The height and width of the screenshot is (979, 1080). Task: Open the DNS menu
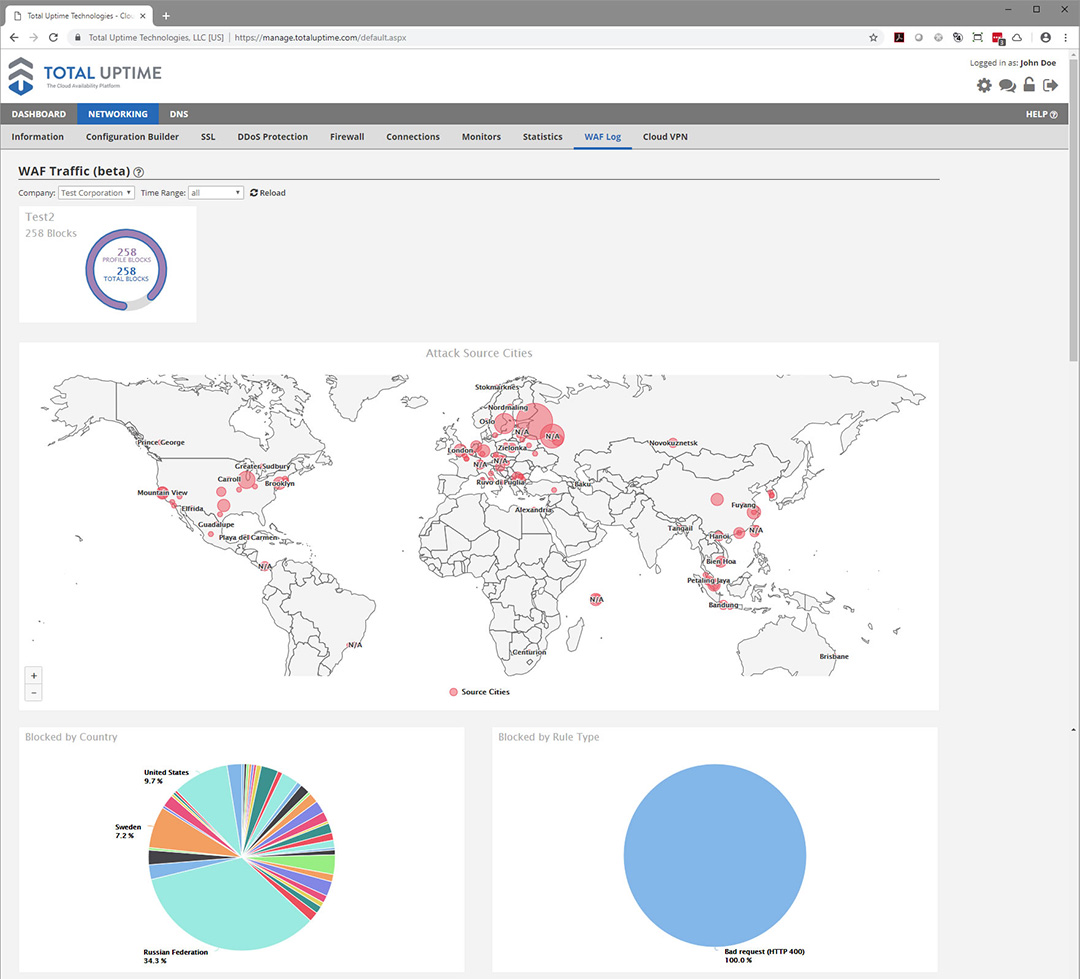click(179, 114)
